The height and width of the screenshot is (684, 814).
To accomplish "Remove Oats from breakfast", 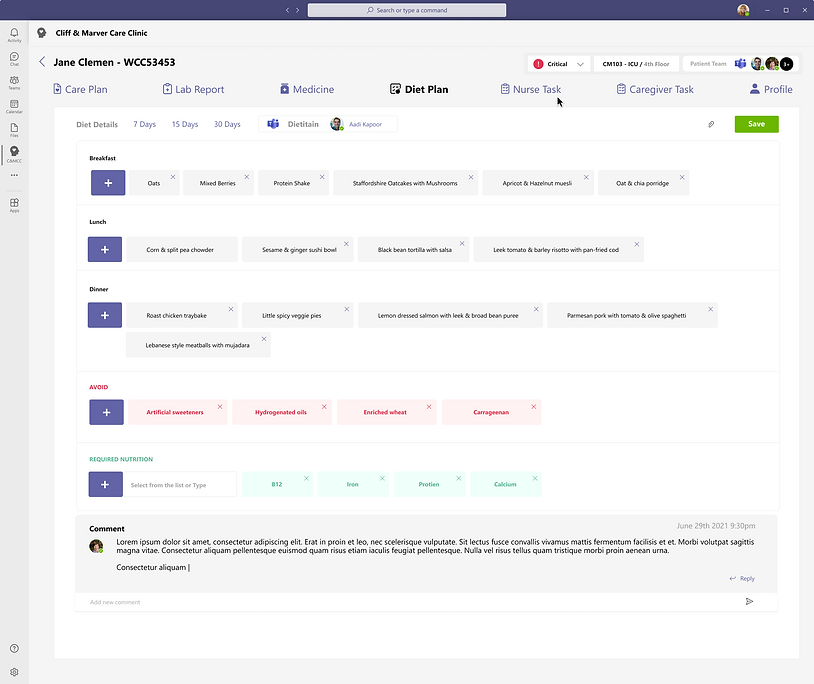I will 173,177.
